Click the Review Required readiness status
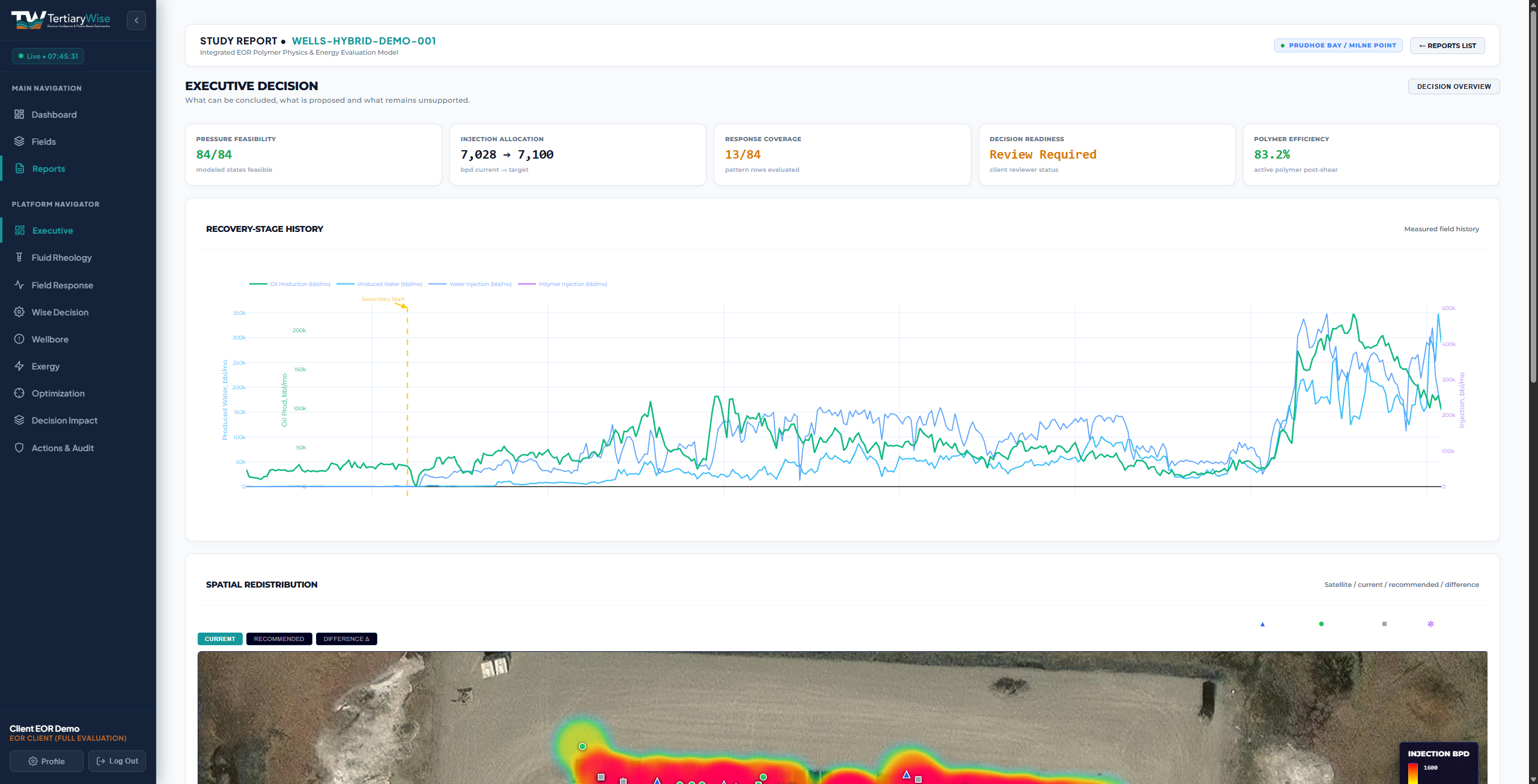 1043,154
